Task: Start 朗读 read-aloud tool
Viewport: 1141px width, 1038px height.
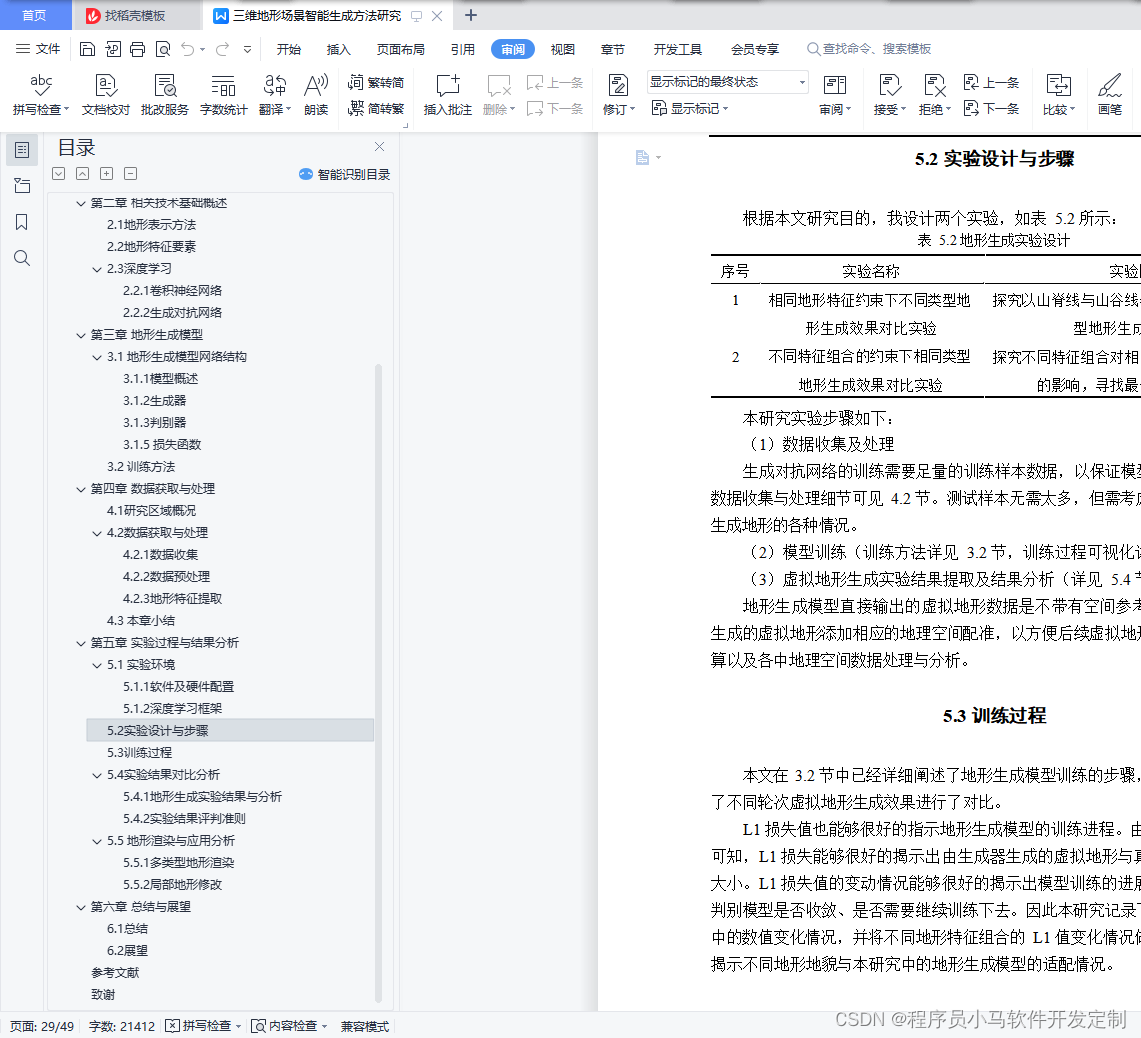Action: pyautogui.click(x=316, y=95)
